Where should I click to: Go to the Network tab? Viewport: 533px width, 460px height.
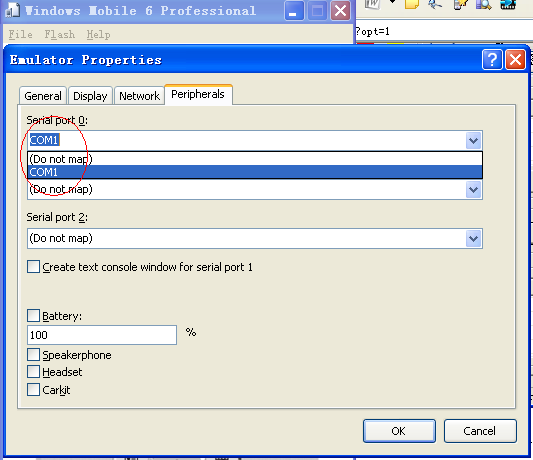(x=139, y=96)
